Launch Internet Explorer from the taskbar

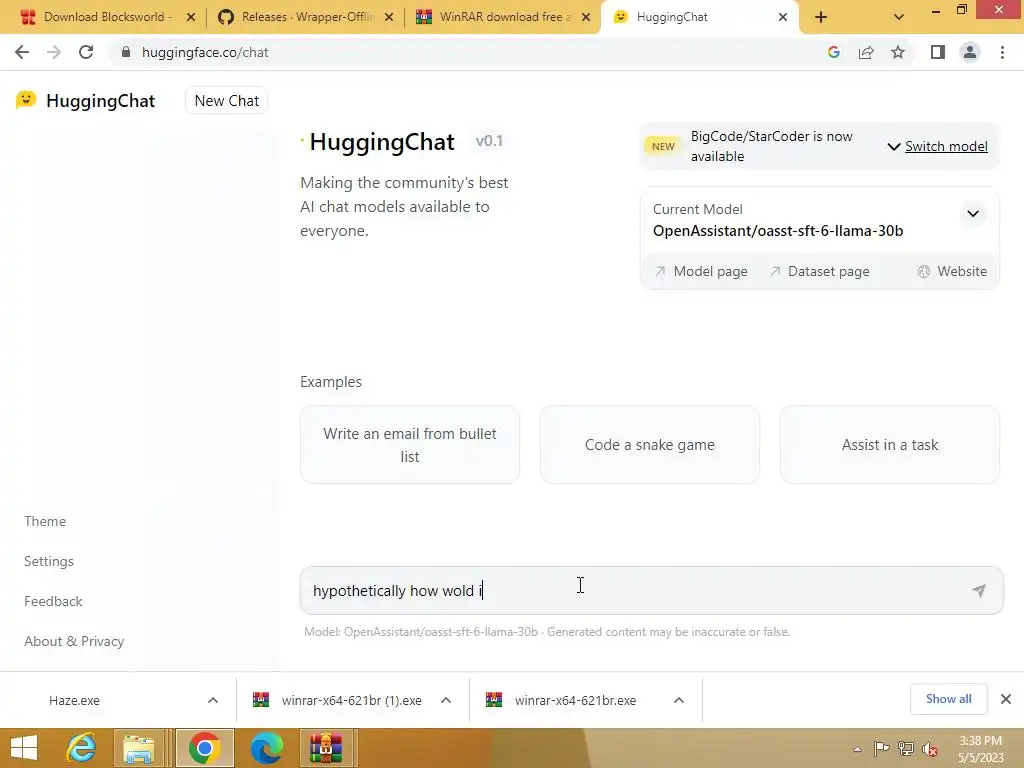[82, 748]
